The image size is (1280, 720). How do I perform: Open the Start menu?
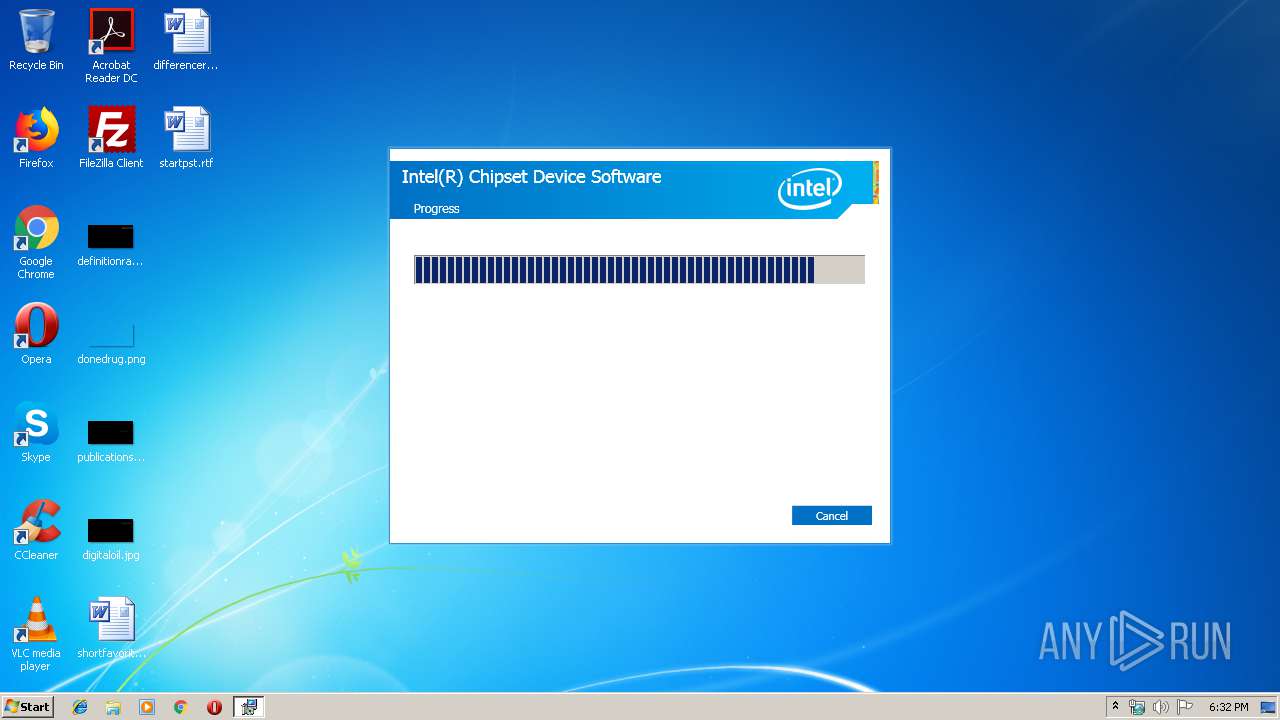[27, 707]
